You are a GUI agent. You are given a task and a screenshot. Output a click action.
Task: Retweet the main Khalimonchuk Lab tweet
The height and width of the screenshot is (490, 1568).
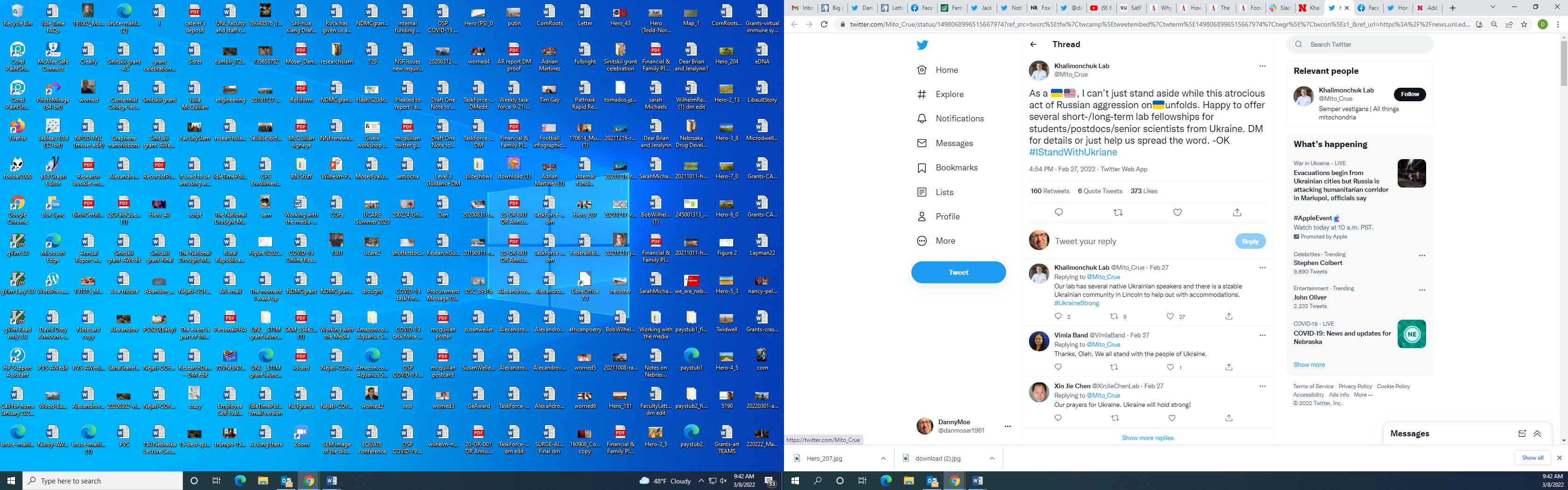click(1118, 212)
